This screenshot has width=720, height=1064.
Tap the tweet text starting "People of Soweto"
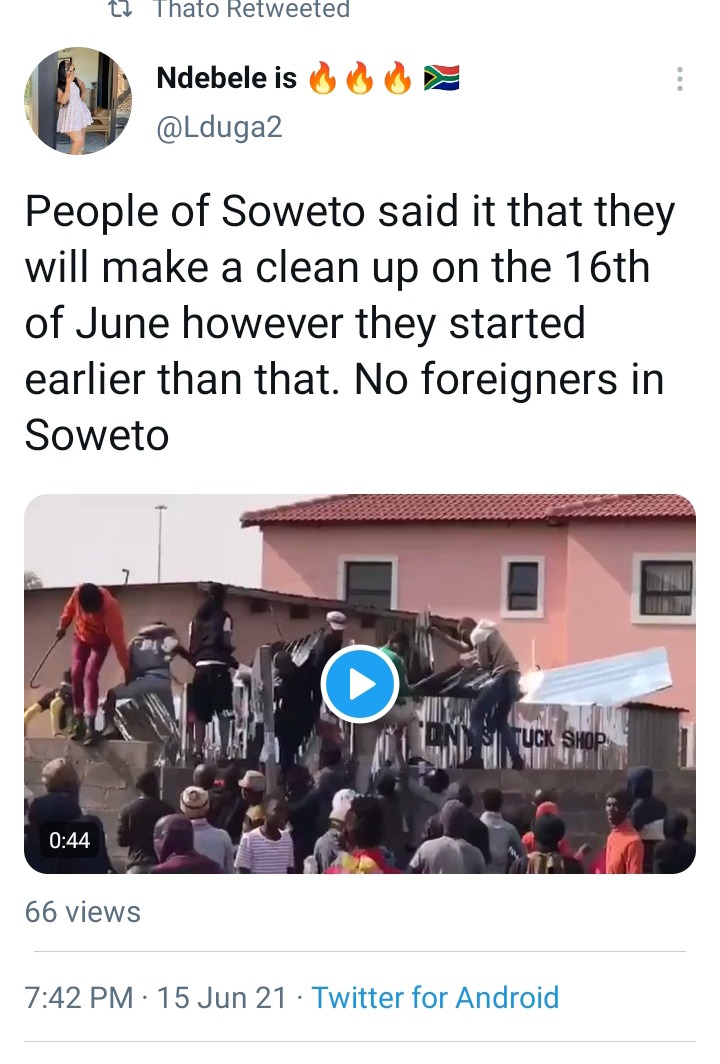pos(349,323)
